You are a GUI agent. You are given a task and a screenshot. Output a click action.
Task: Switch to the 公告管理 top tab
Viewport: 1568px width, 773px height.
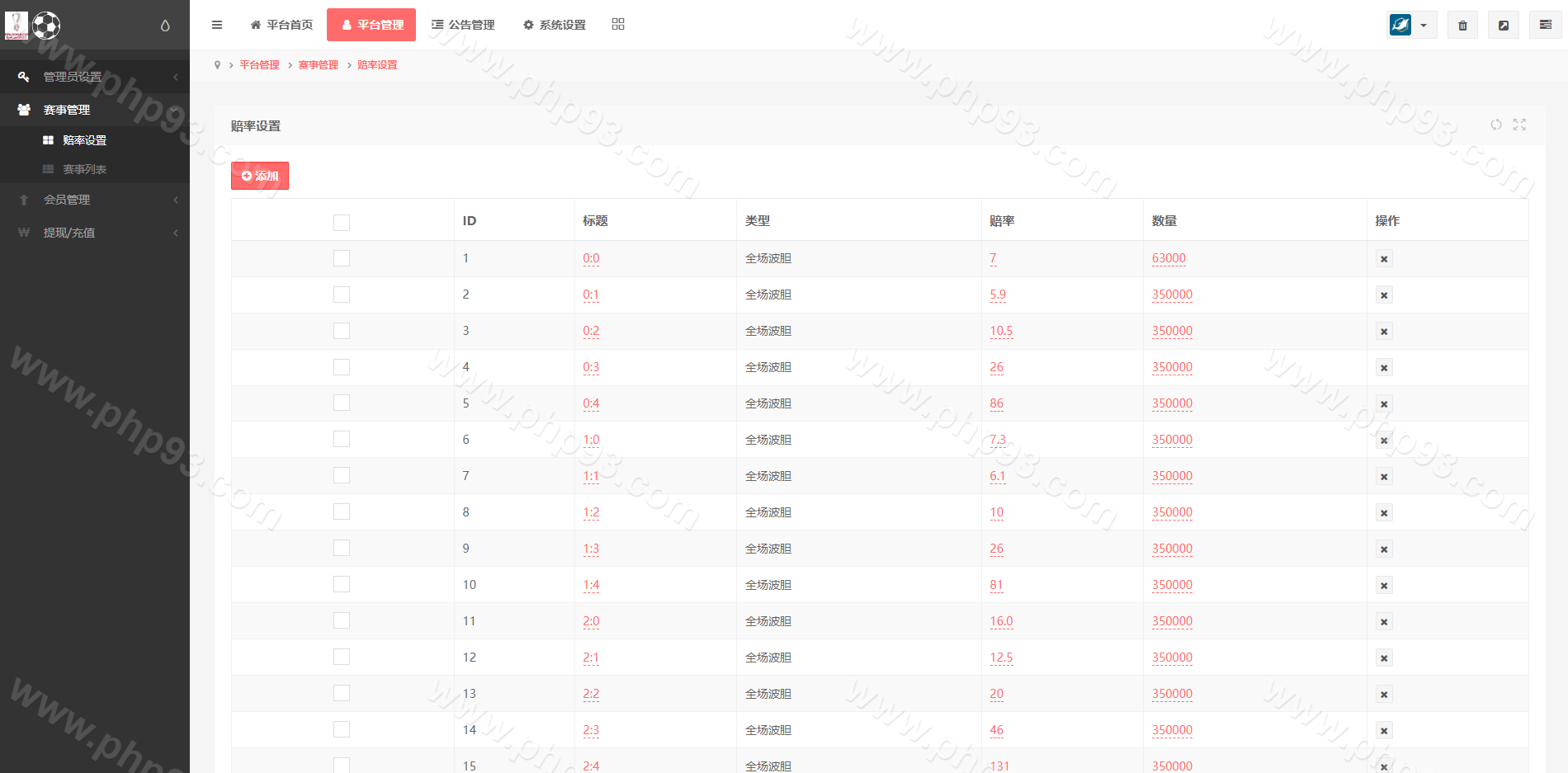click(463, 25)
